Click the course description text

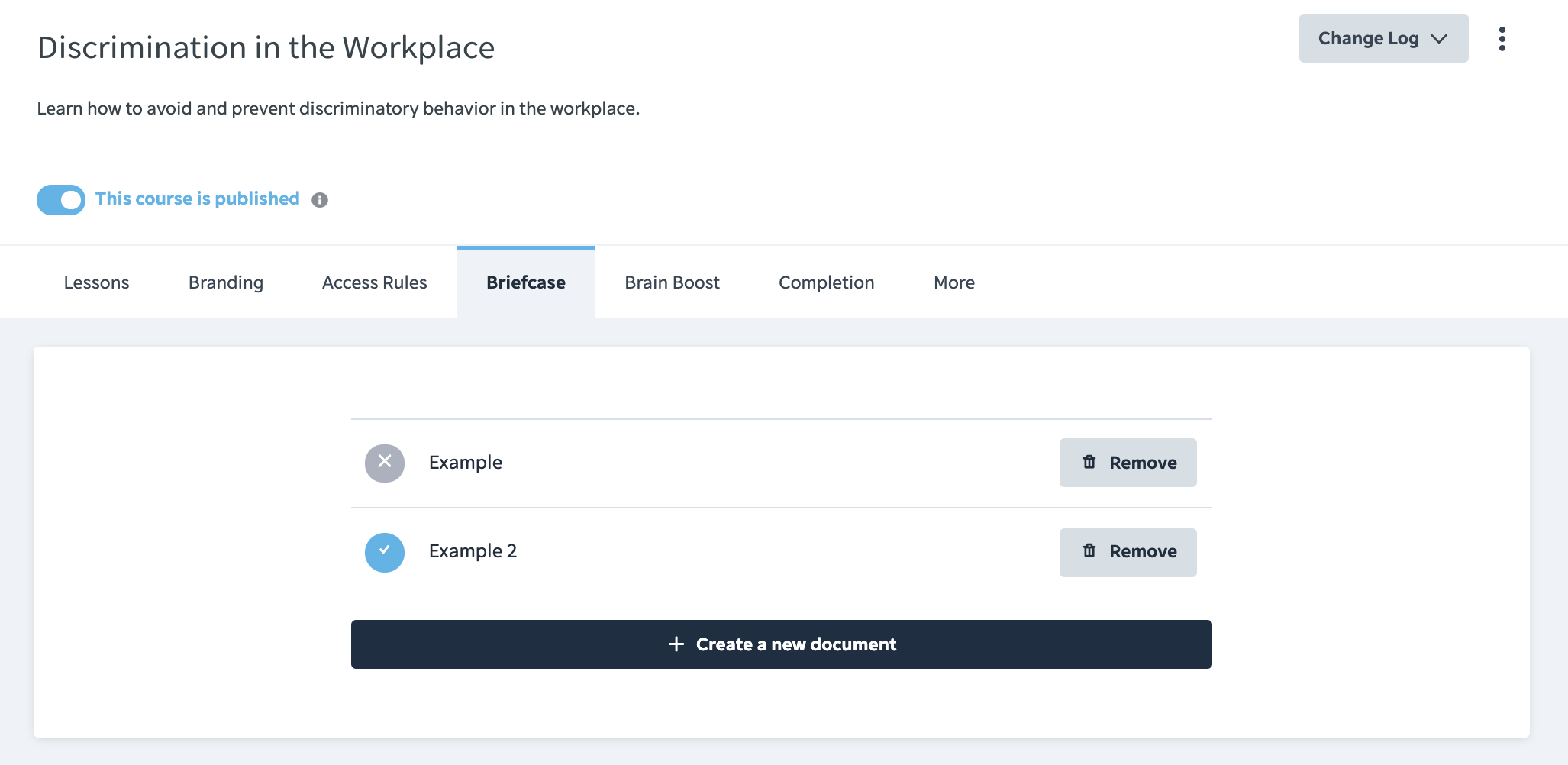coord(338,108)
